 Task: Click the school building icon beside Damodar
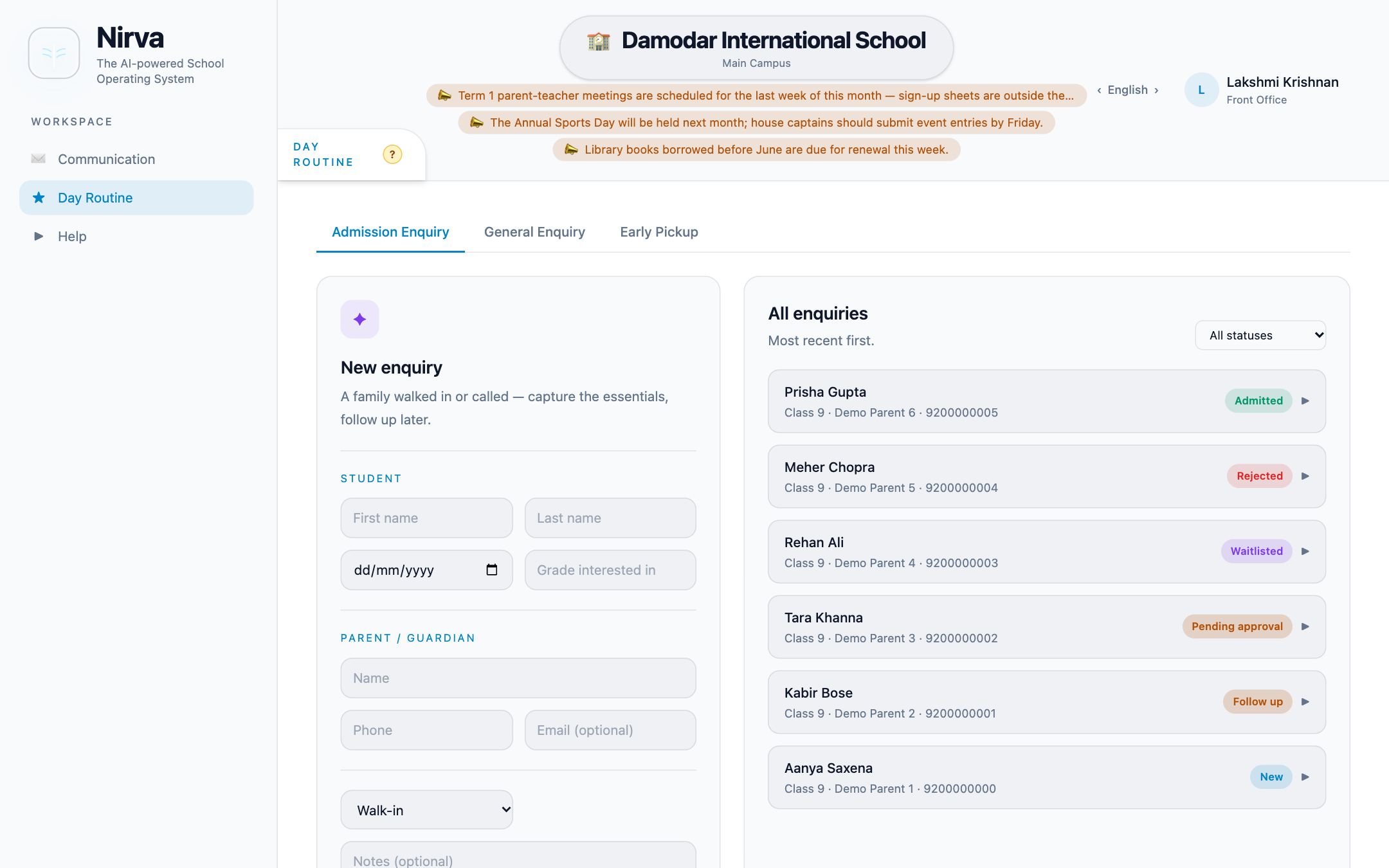pos(599,41)
